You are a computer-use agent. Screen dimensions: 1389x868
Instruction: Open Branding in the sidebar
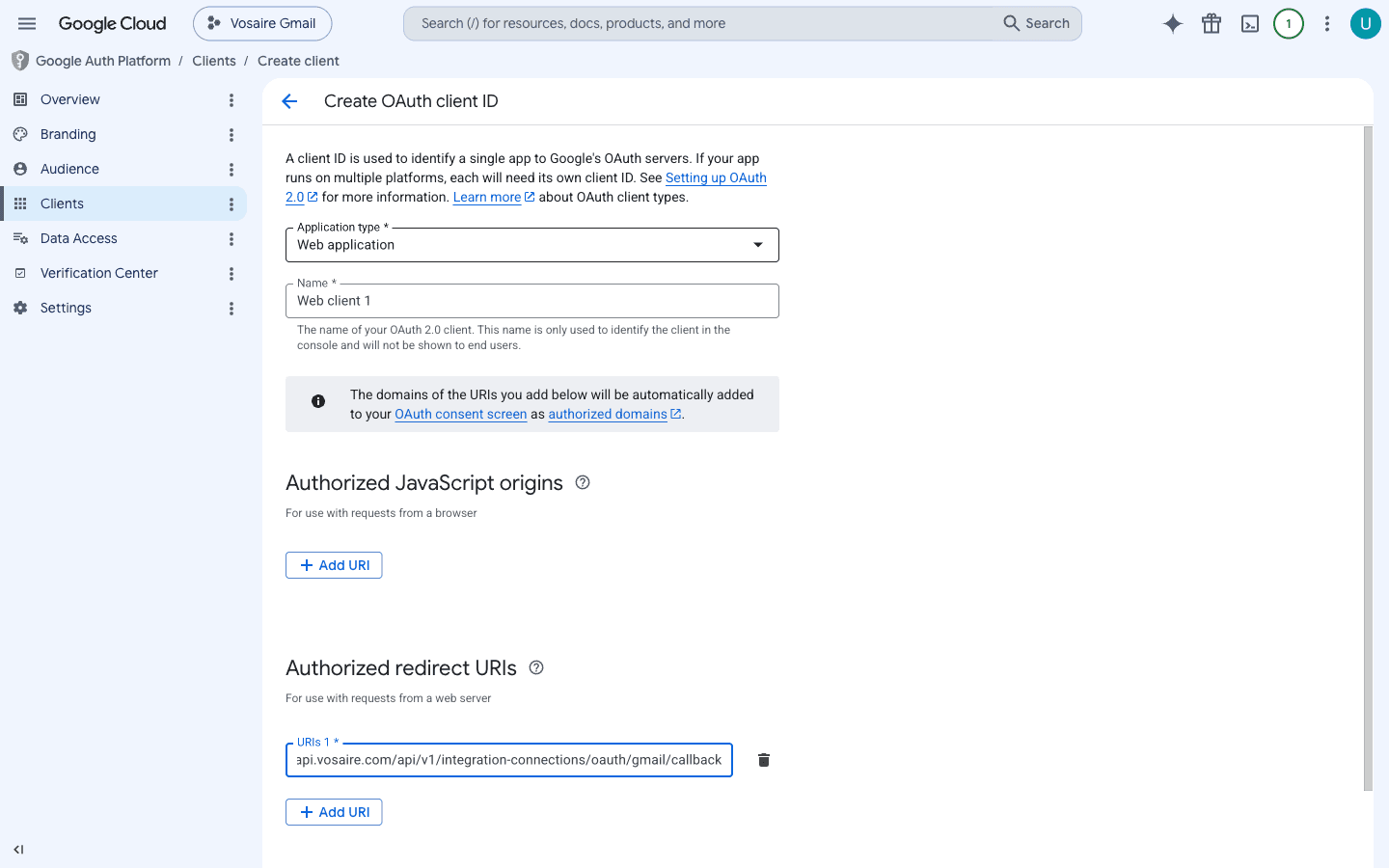tap(123, 134)
